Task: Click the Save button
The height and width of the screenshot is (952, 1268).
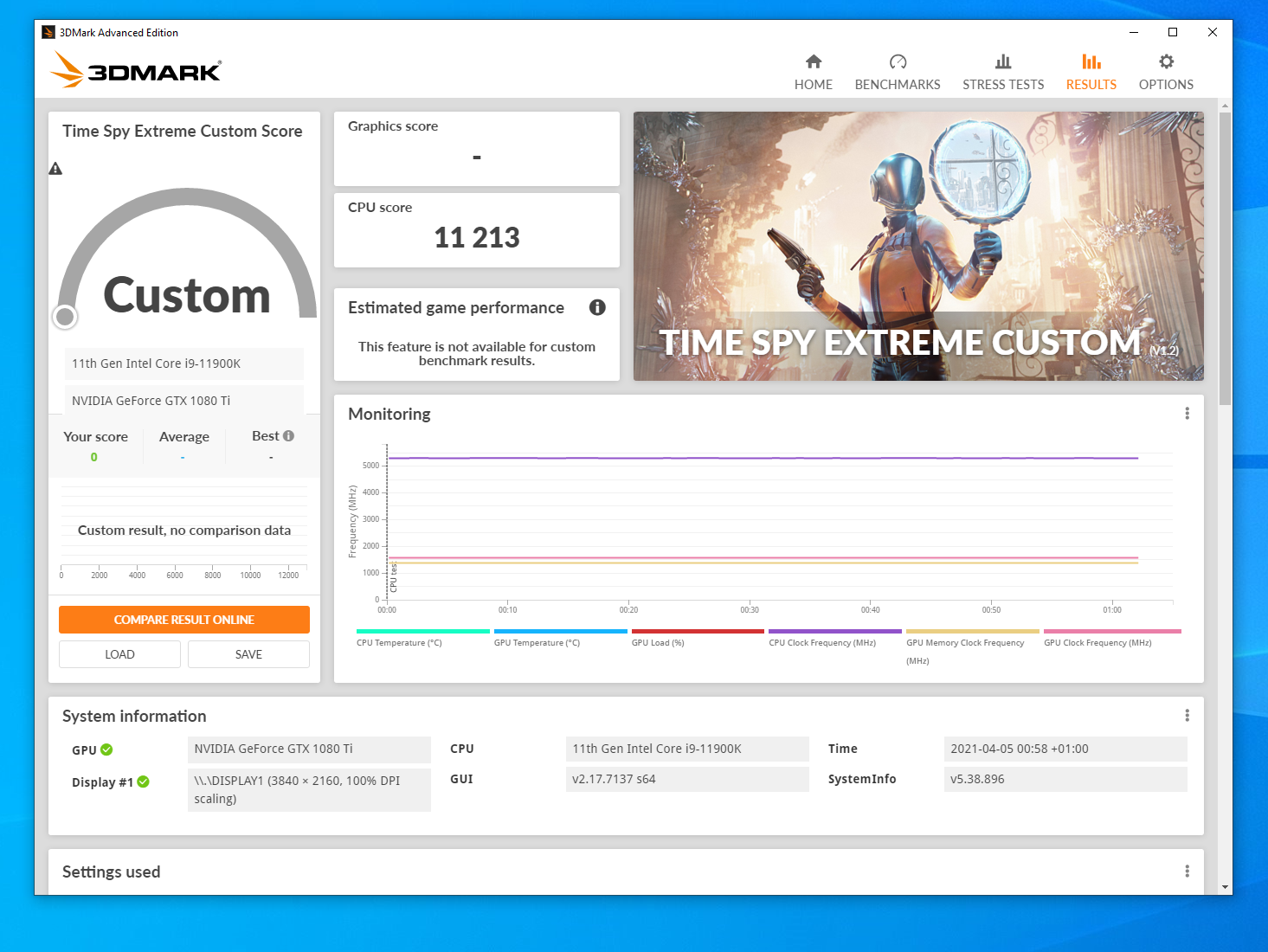Action: pos(248,654)
